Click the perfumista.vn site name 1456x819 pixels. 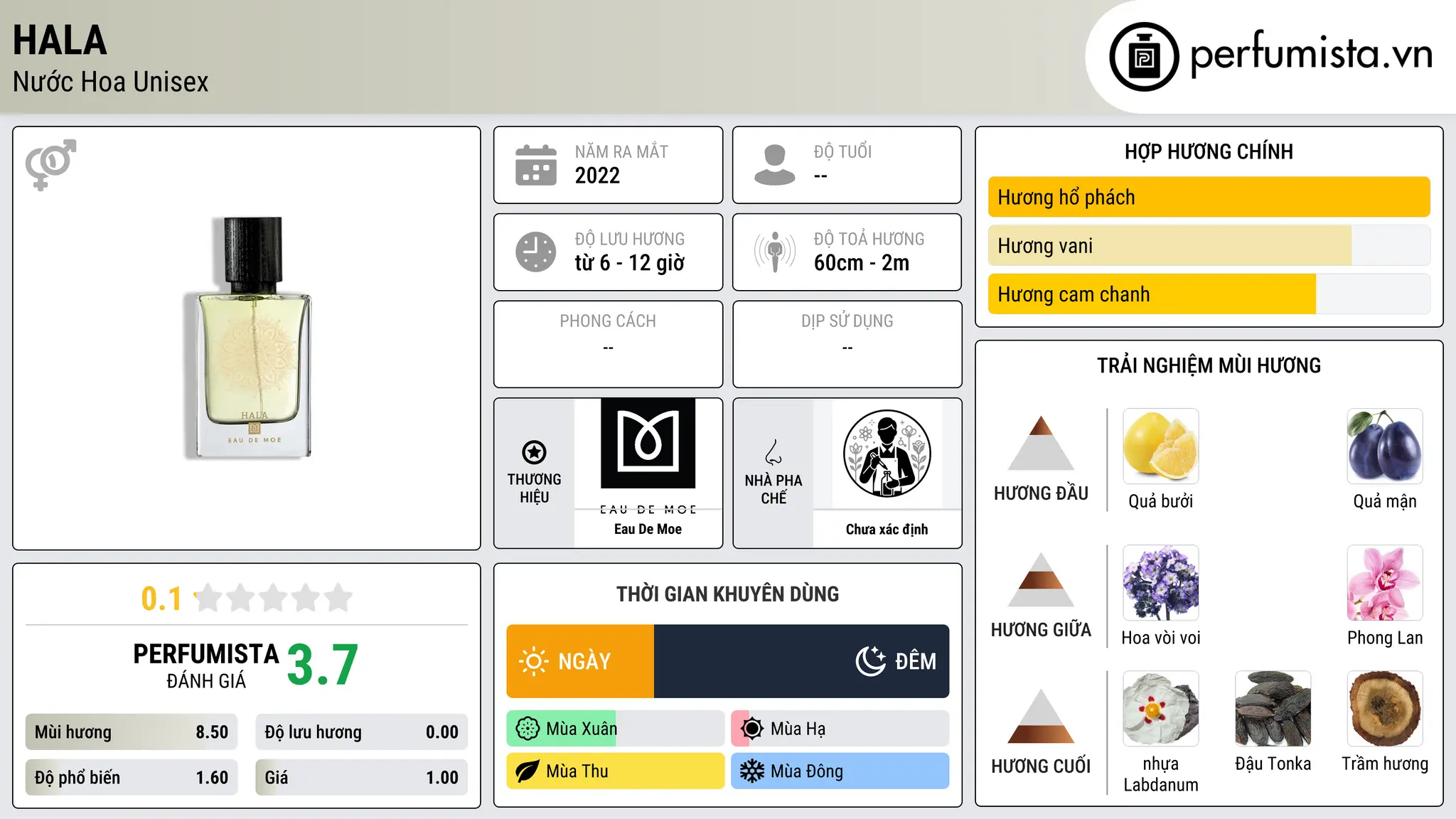tap(1312, 54)
